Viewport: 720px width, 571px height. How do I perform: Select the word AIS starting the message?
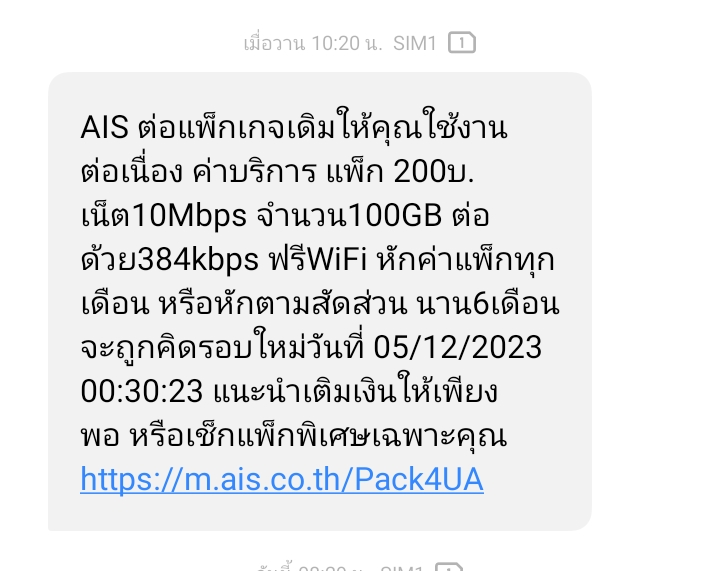coord(105,127)
